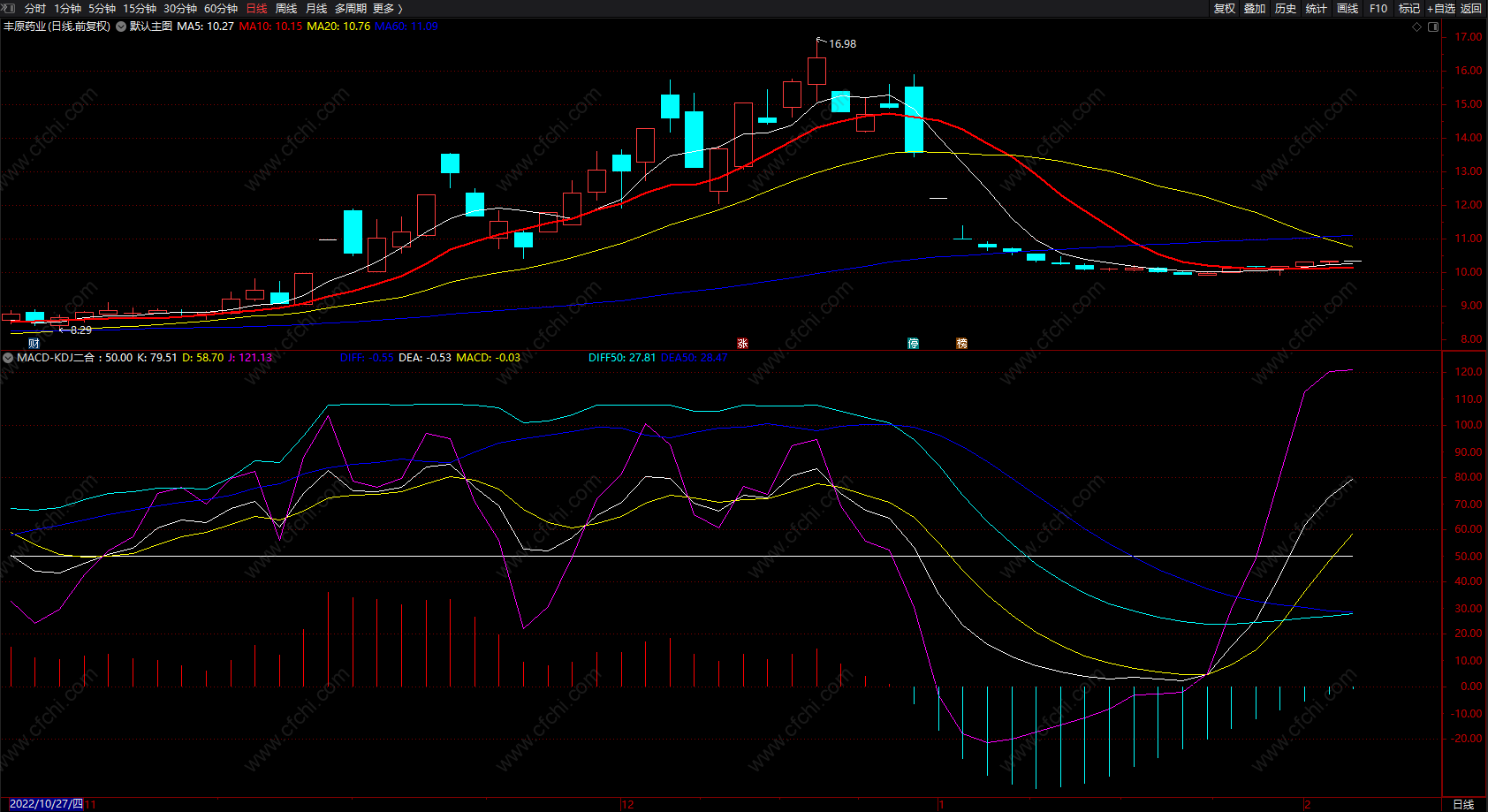Toggle the side panel layout icon

click(1433, 27)
